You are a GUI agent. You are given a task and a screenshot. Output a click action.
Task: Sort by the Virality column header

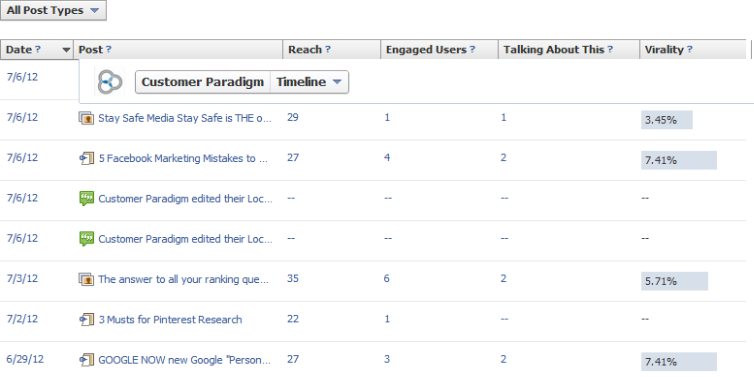coord(692,50)
